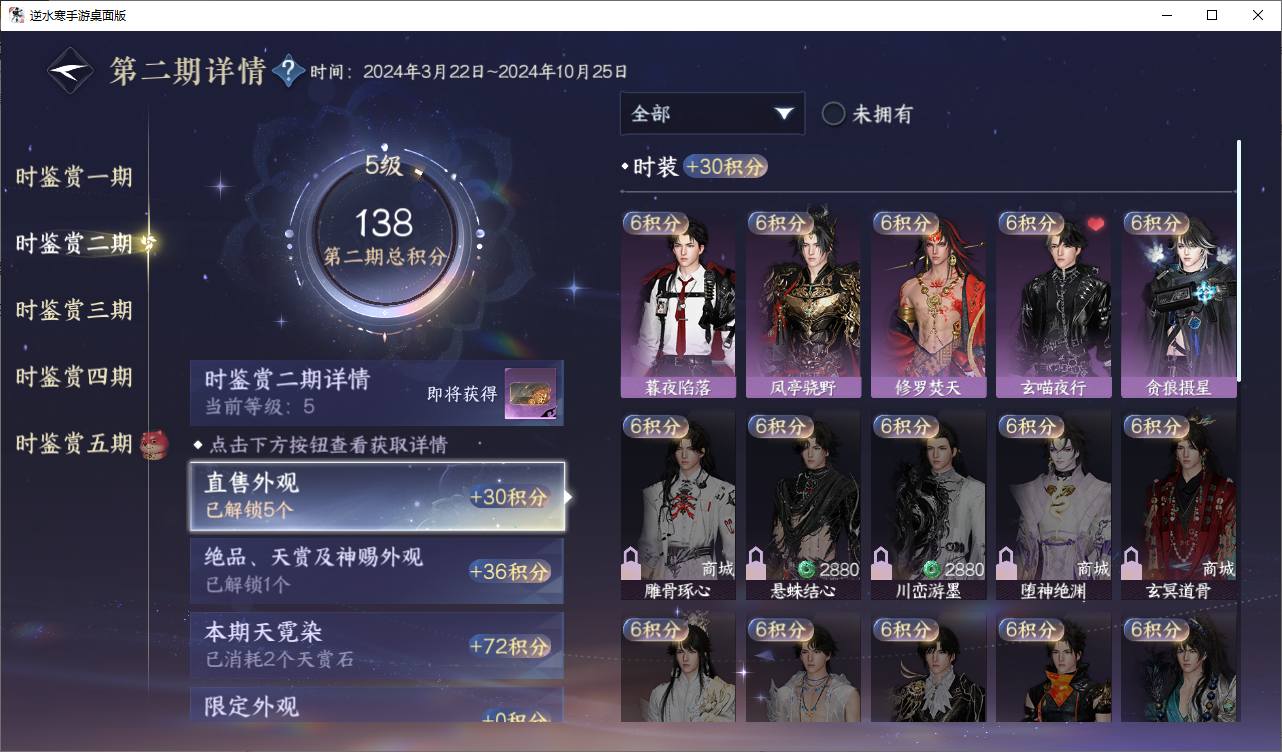
Task: Click the lock icon on 堕神绝渊
Action: point(1006,565)
